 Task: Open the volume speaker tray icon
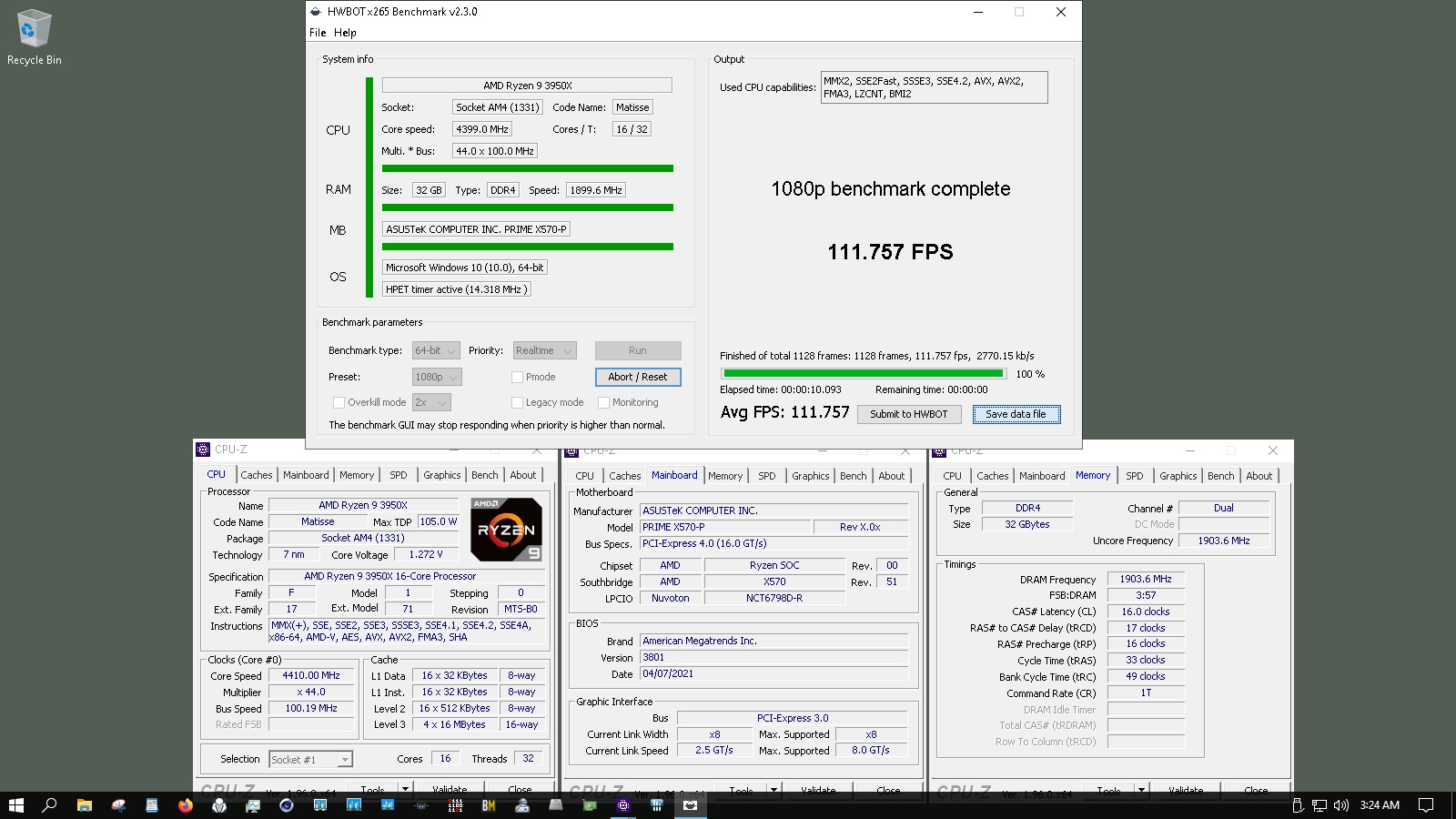click(1341, 805)
